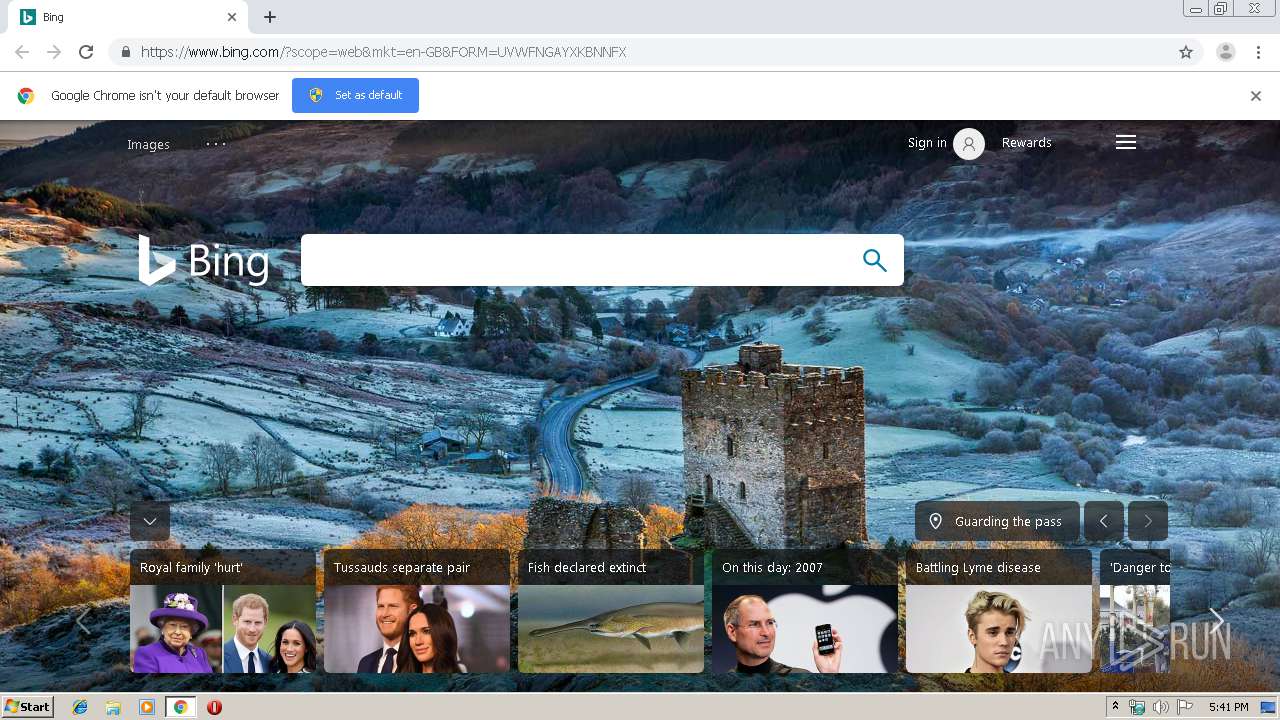Open the Images link on Bing
This screenshot has width=1280, height=720.
[x=148, y=144]
